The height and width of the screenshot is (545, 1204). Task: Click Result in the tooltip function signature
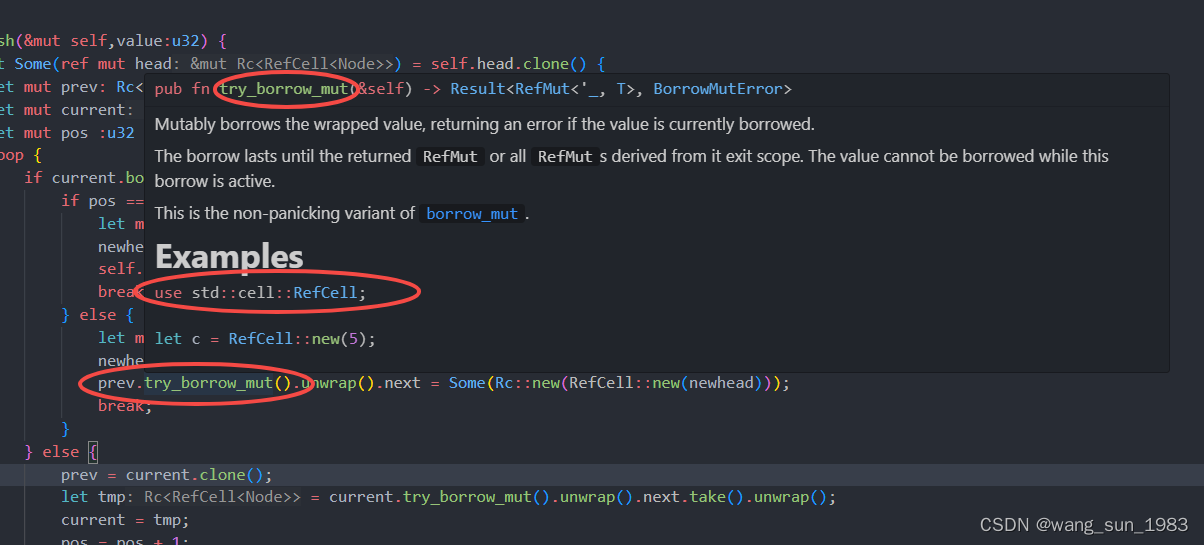tap(477, 89)
